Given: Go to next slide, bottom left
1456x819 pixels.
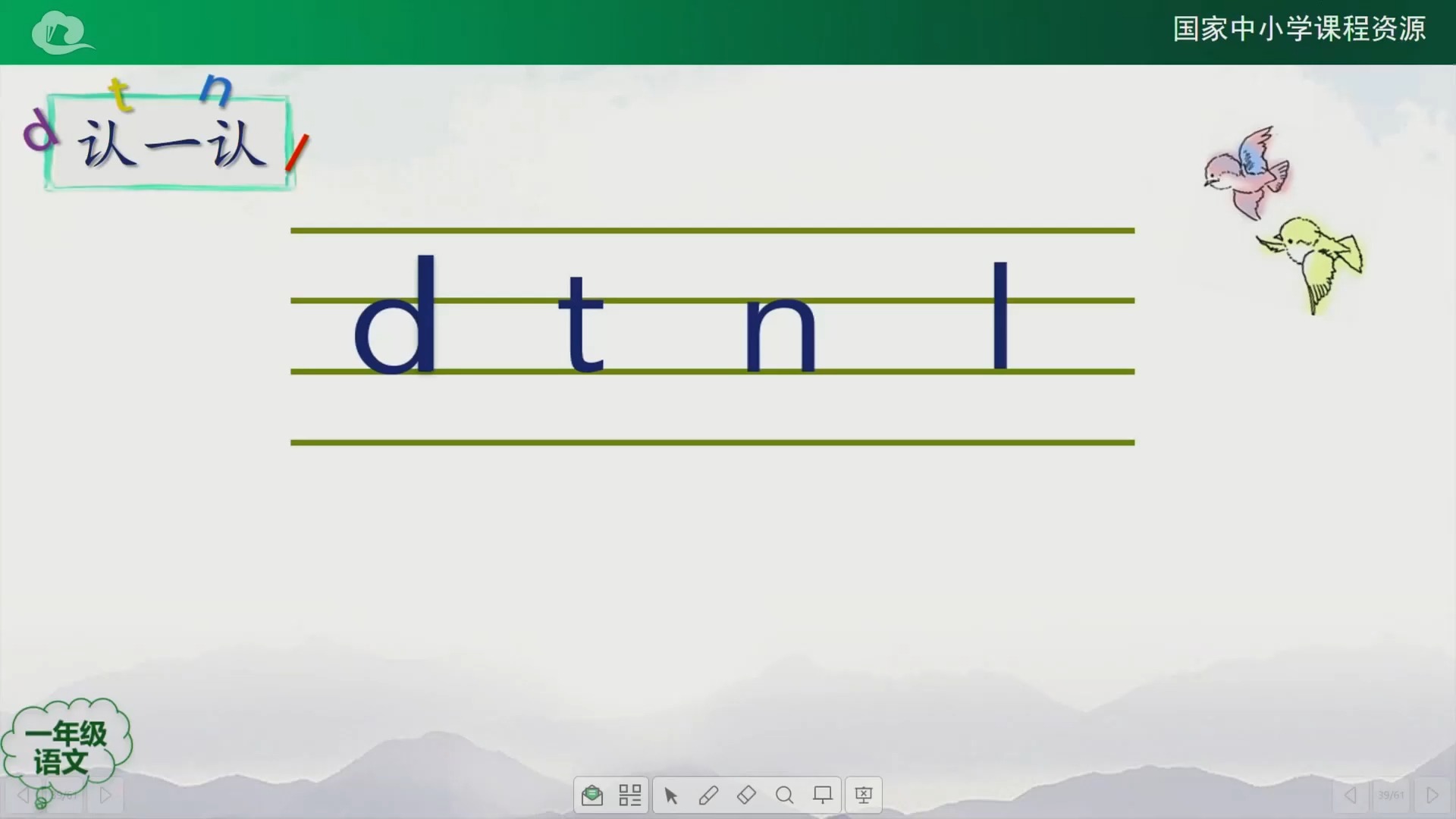Looking at the screenshot, I should (105, 795).
